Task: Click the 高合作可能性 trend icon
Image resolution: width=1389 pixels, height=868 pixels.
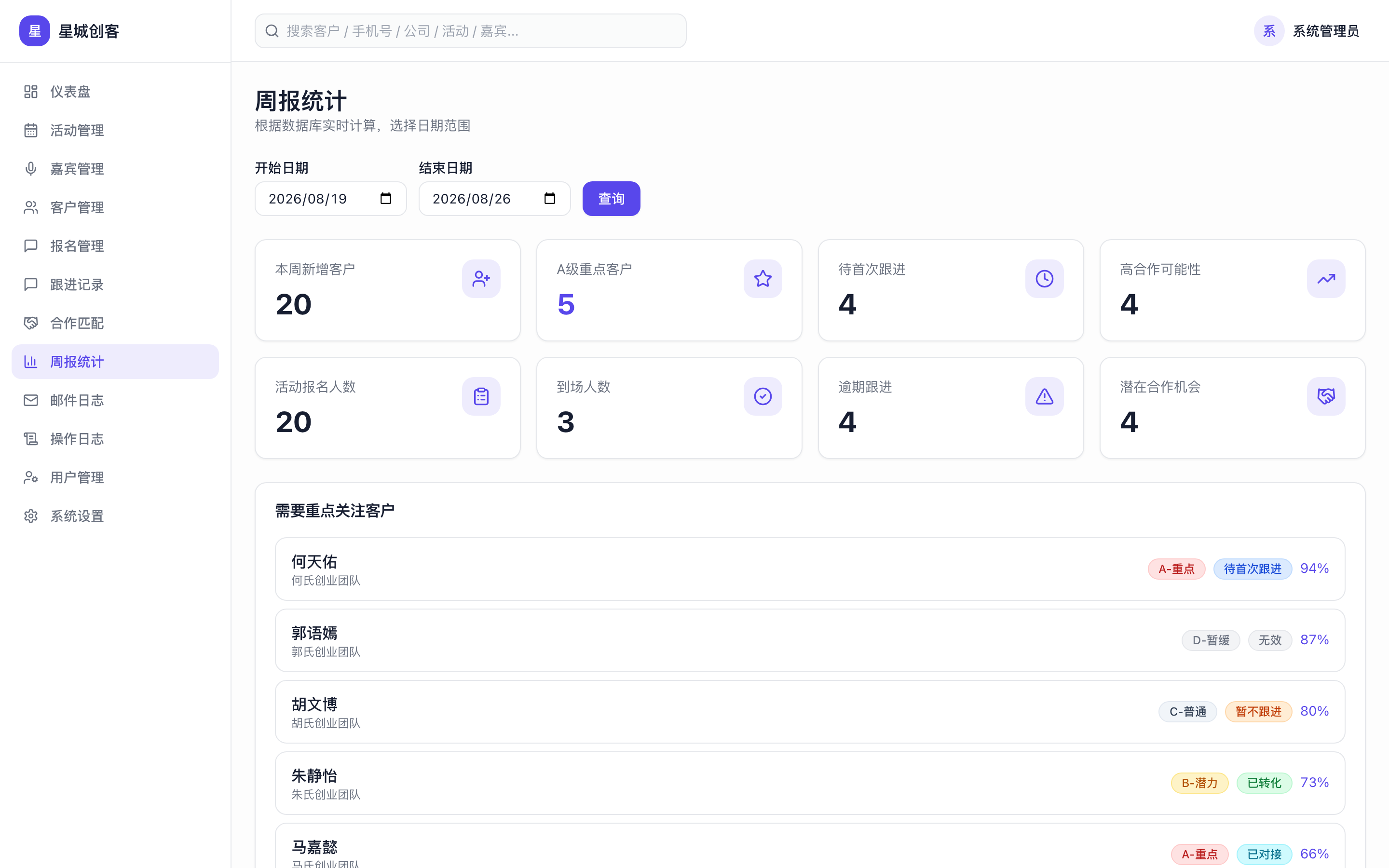Action: (x=1326, y=279)
